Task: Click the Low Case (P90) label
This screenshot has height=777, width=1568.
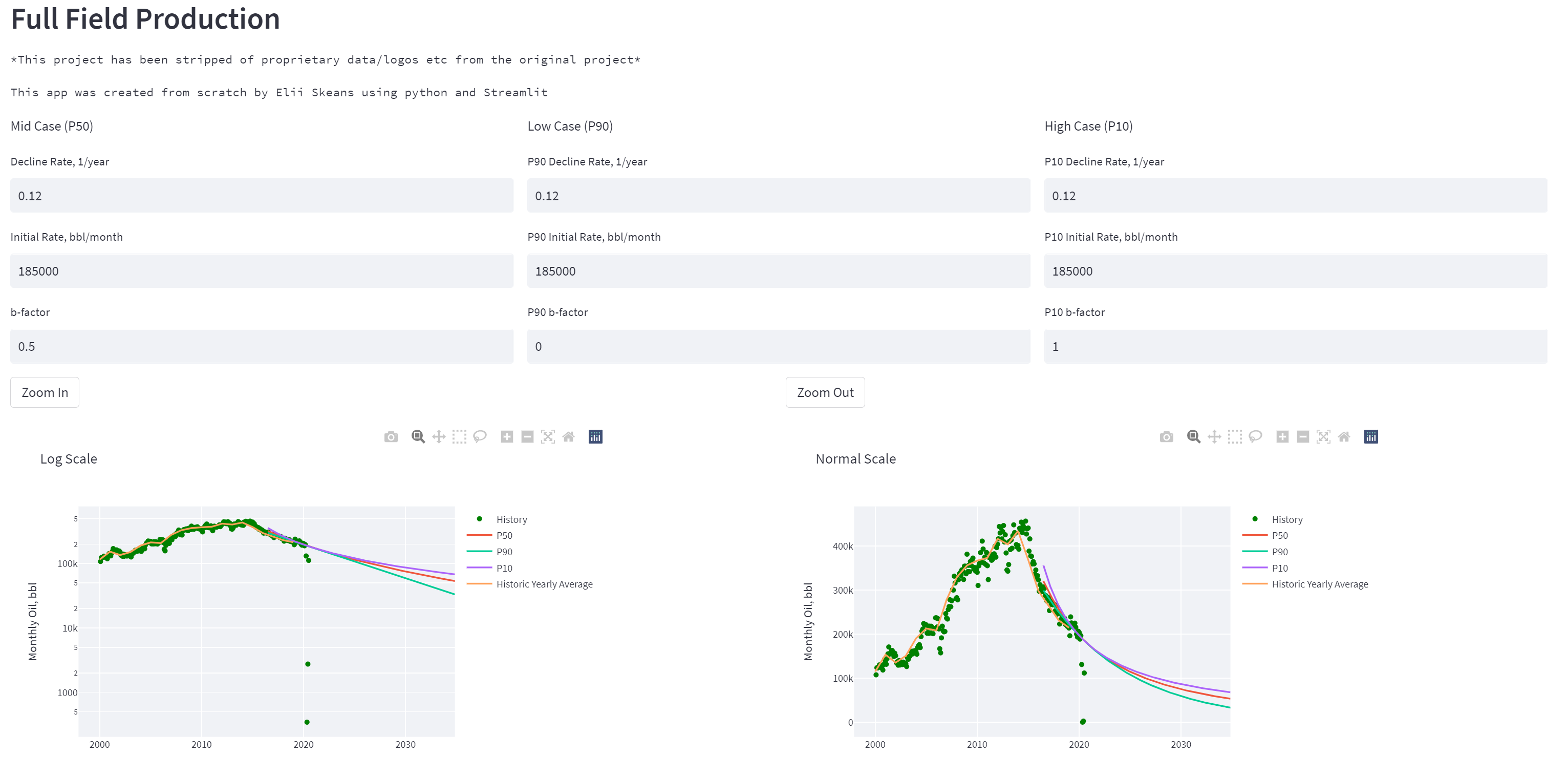Action: 570,126
